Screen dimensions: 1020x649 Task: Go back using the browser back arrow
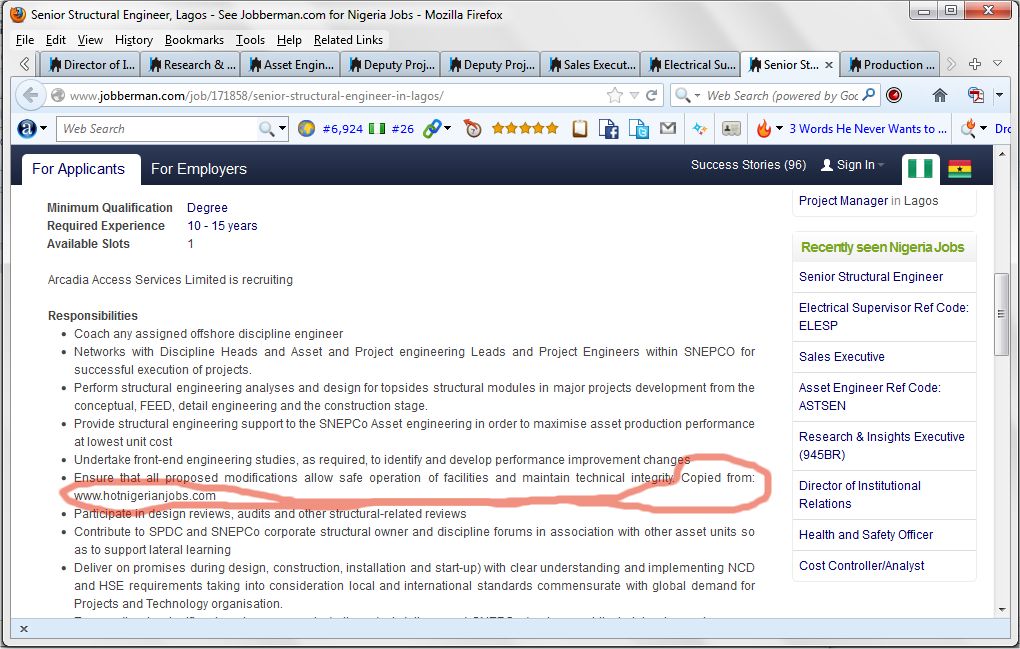pyautogui.click(x=30, y=96)
